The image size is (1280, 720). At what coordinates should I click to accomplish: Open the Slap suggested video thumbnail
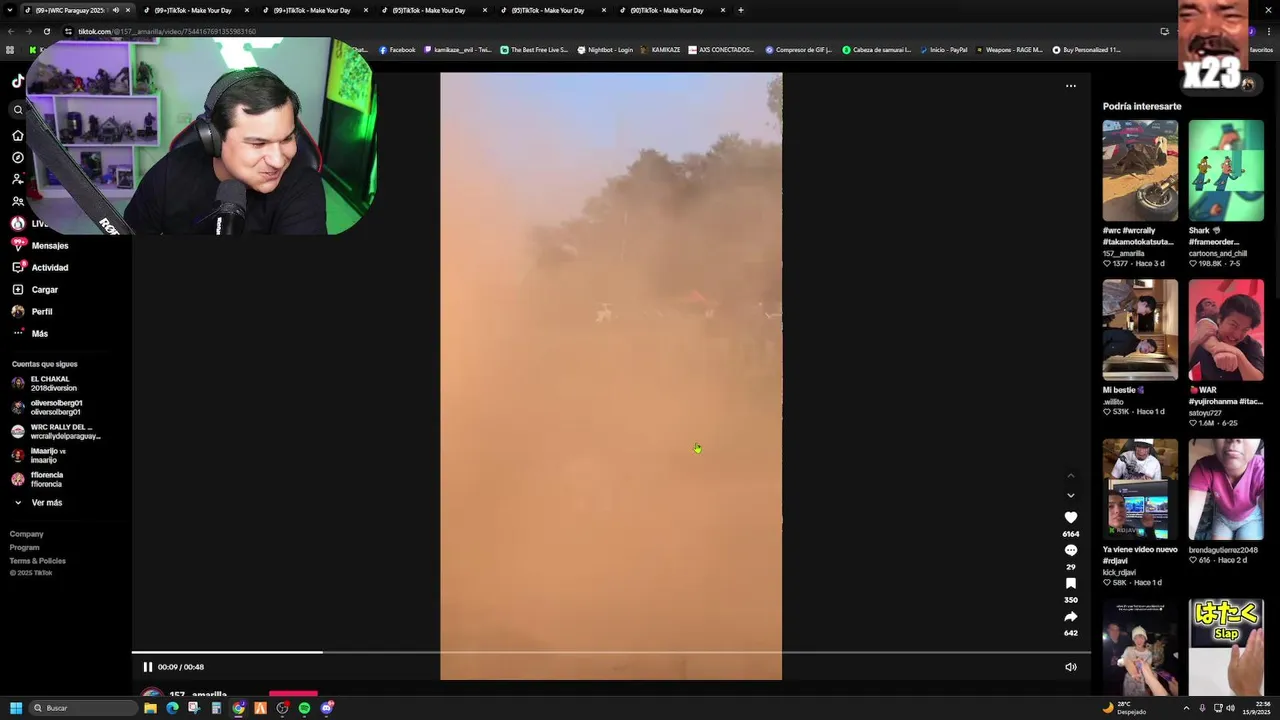coord(1226,647)
